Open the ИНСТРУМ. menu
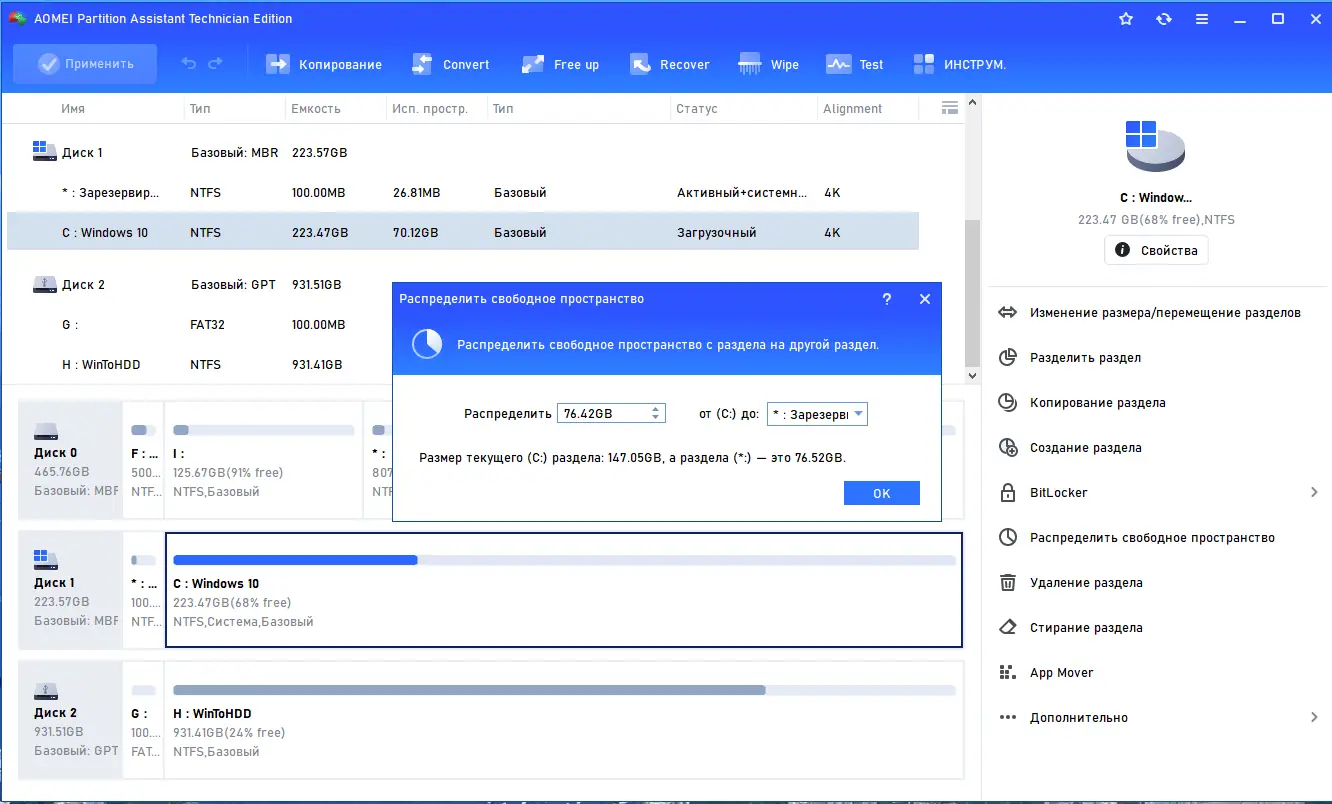Screen dimensions: 1332x804 [x=960, y=63]
